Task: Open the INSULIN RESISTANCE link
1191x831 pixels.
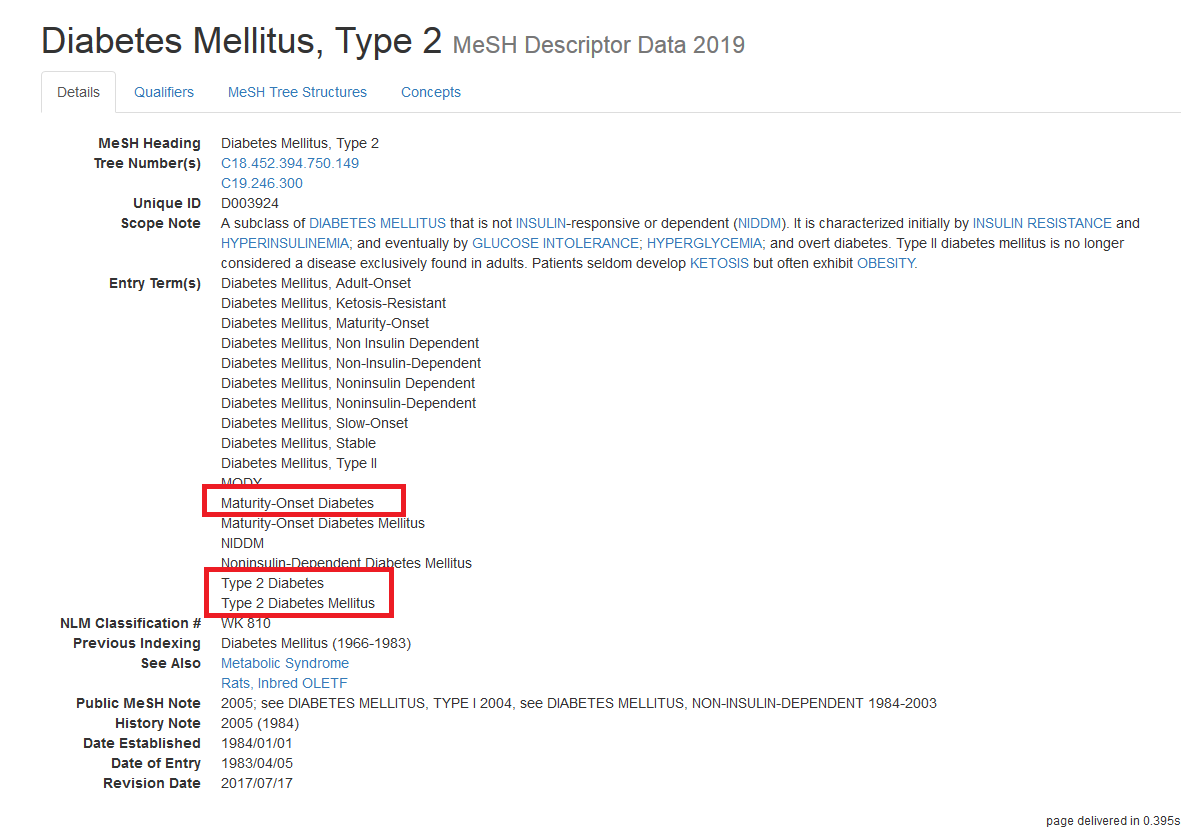Action: (x=1042, y=223)
